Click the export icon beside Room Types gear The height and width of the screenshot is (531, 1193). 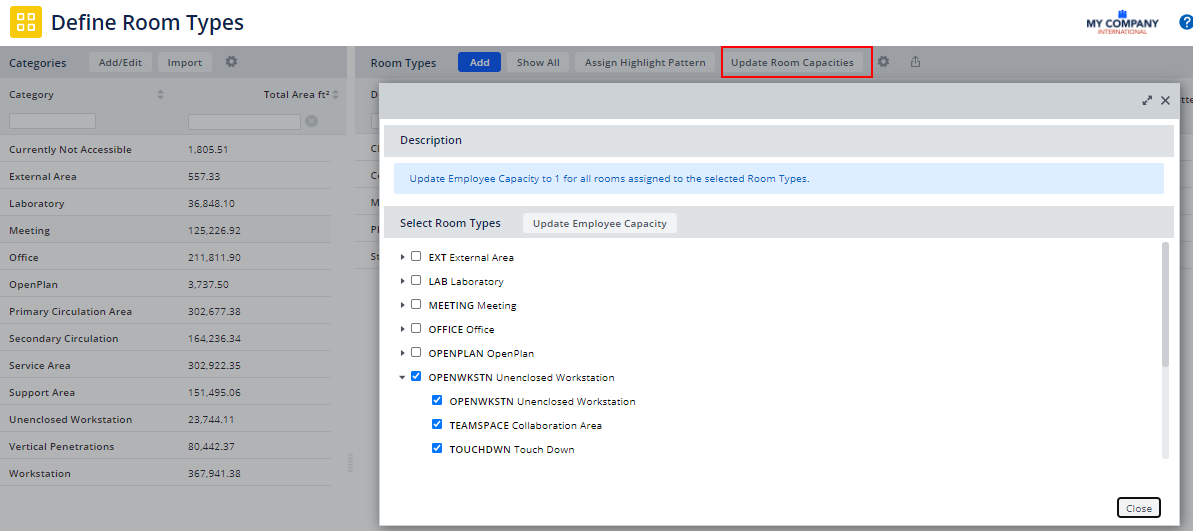[x=915, y=62]
